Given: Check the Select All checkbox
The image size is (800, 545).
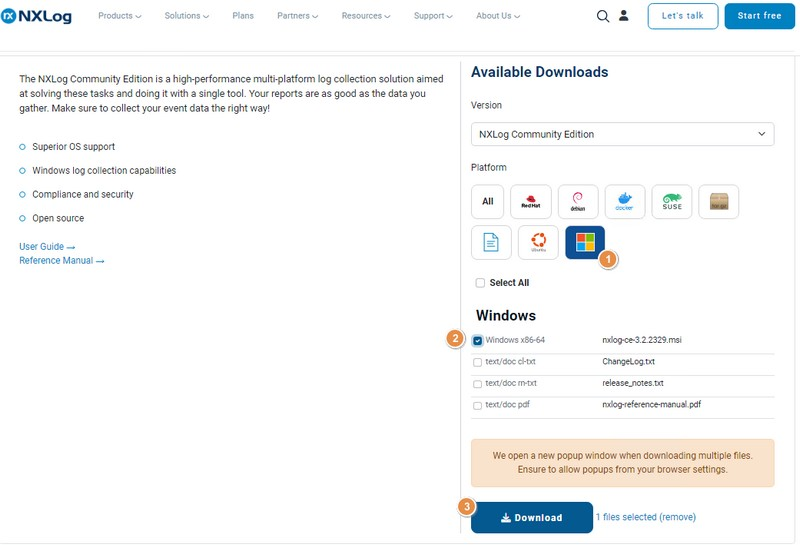Looking at the screenshot, I should coord(480,283).
